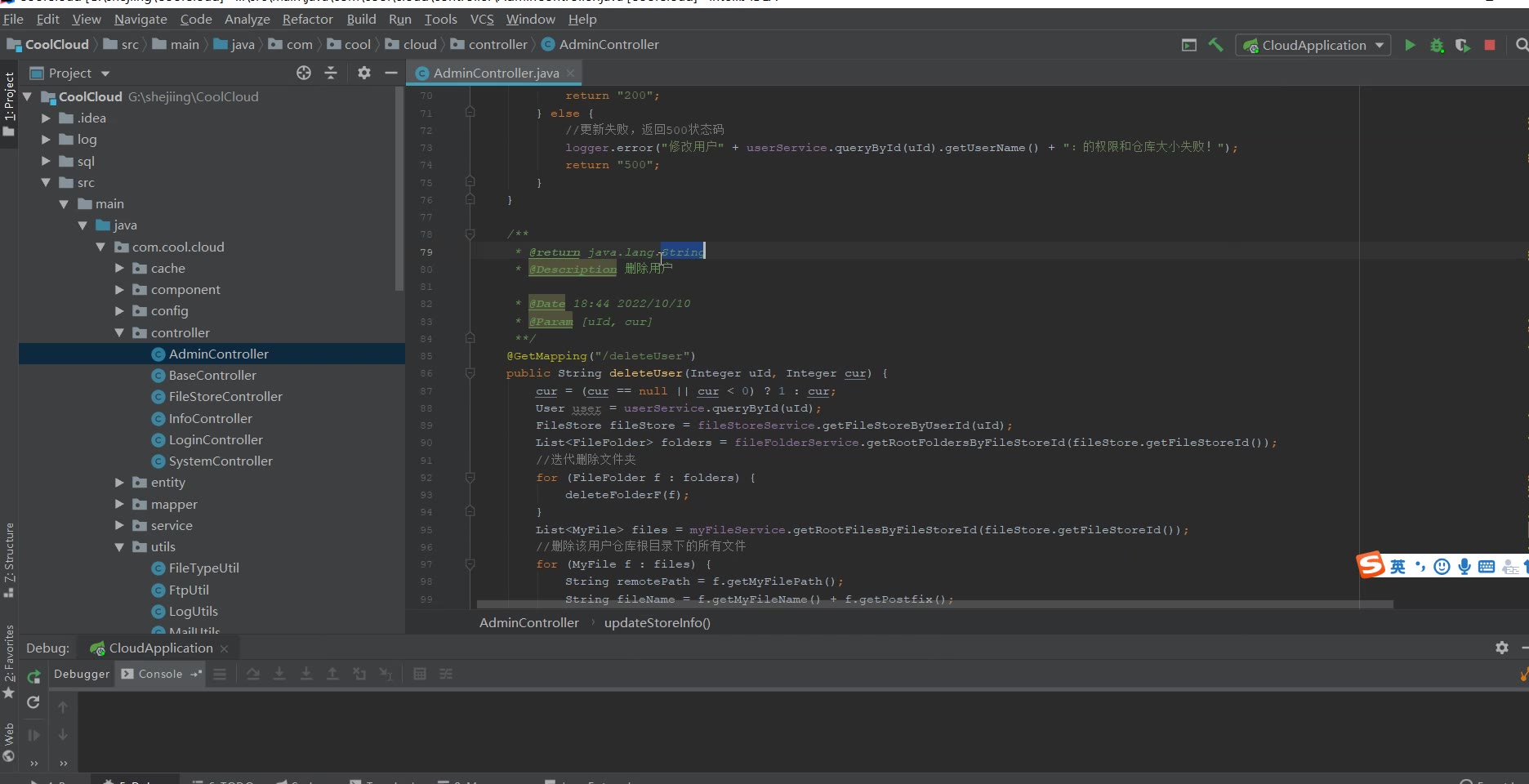Run CloudApplication with the green play icon

[x=1410, y=46]
